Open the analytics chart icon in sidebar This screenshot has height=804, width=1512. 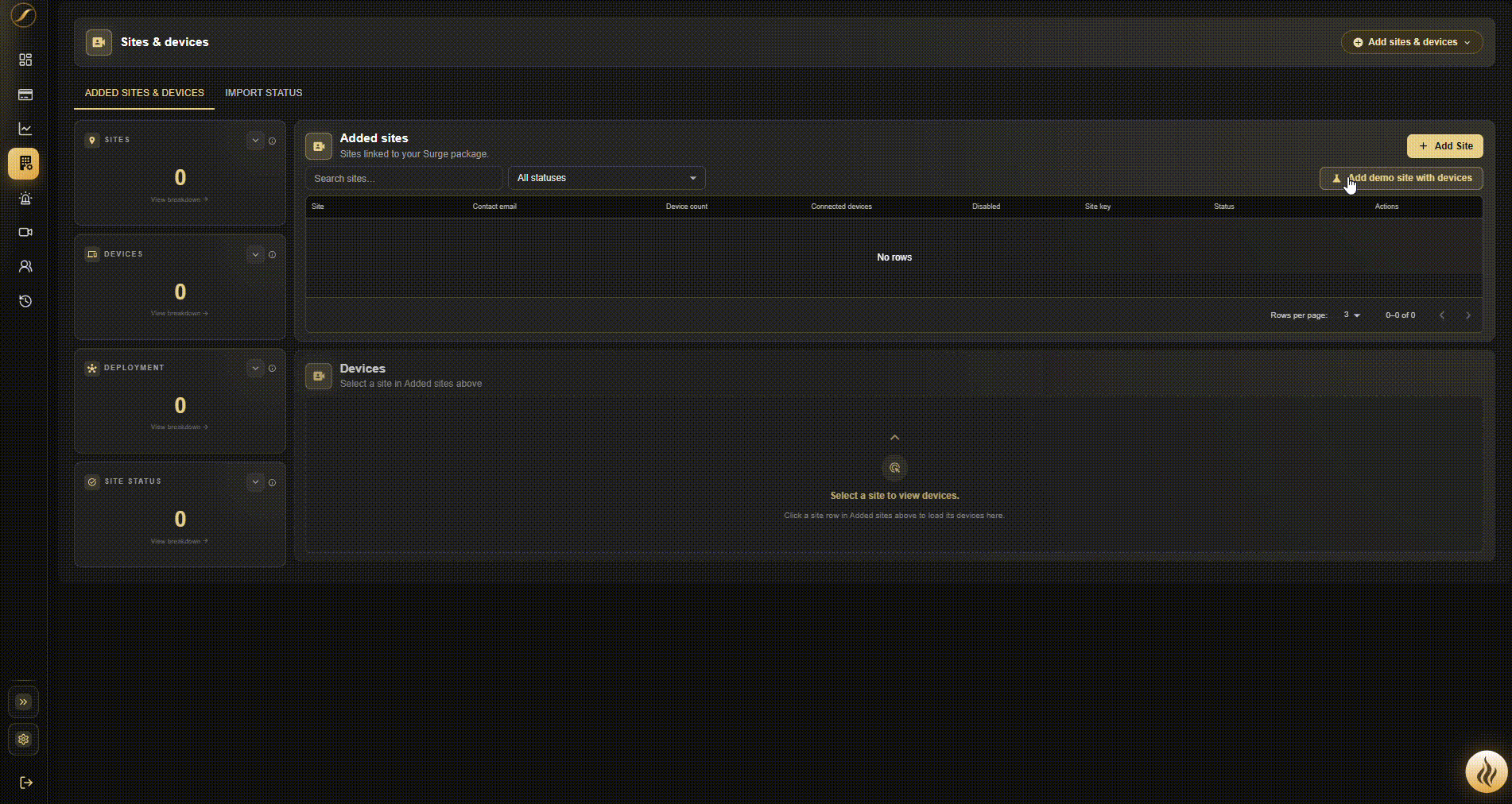pyautogui.click(x=25, y=129)
